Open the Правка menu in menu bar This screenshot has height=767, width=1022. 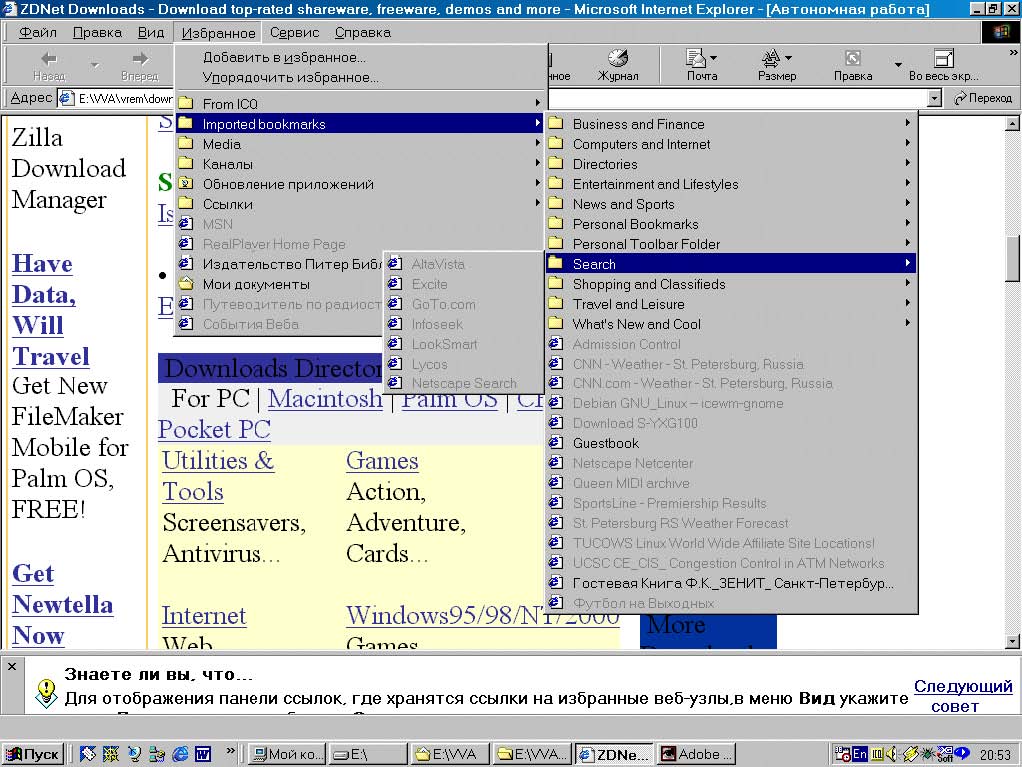click(x=97, y=32)
